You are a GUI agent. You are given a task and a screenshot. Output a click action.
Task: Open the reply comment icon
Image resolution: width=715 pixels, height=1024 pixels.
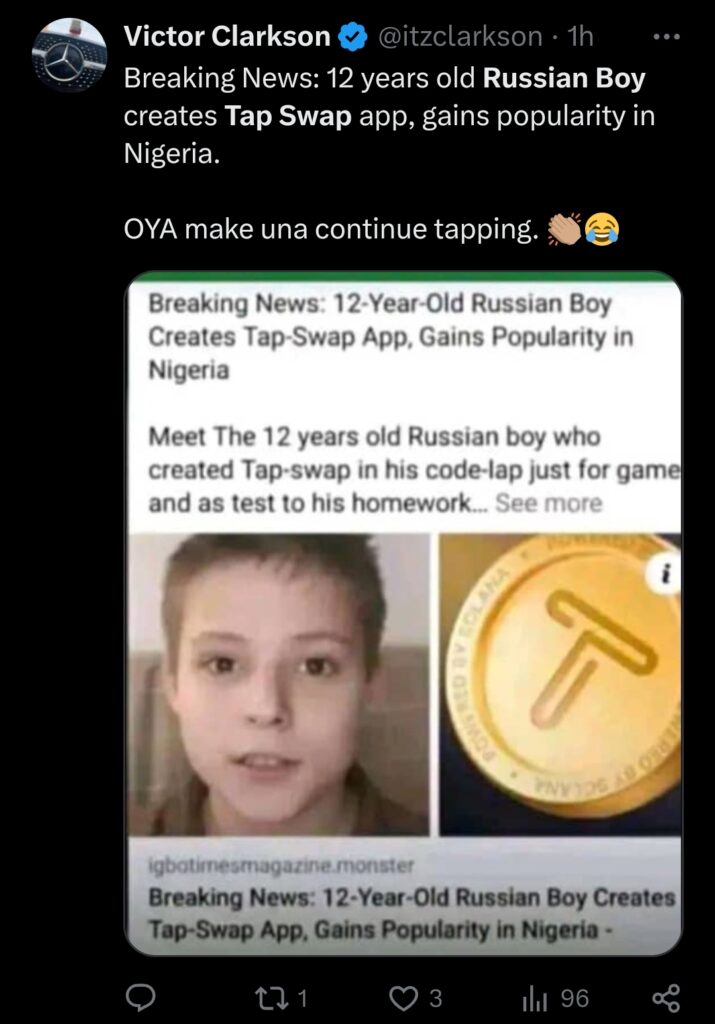[140, 997]
